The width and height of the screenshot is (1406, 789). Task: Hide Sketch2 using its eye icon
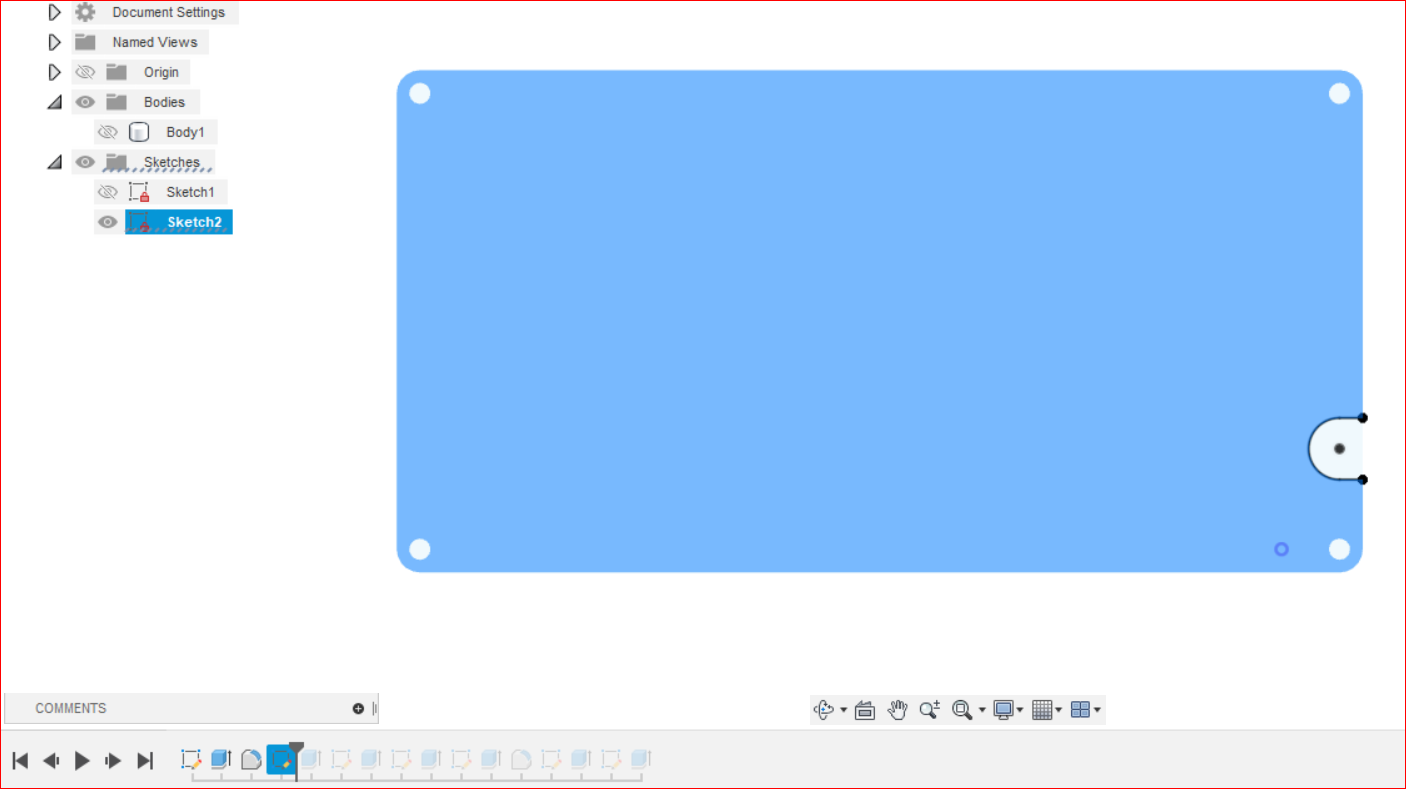point(108,222)
